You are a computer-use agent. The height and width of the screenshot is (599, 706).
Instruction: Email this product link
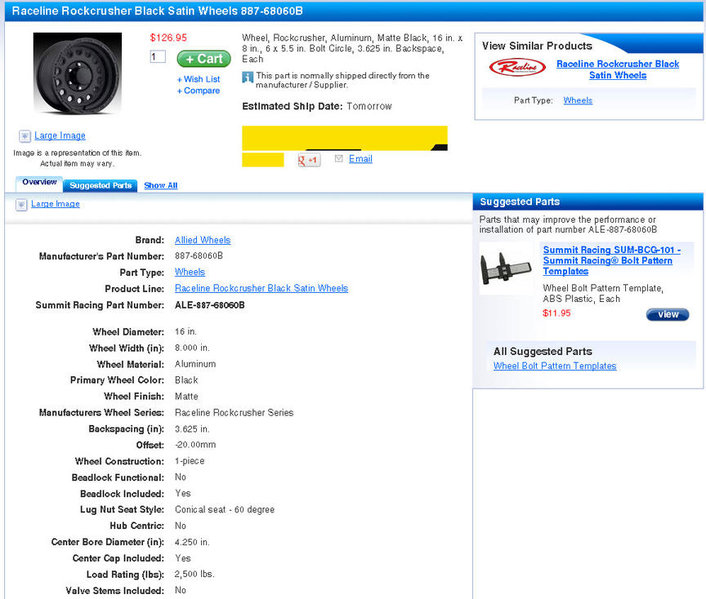361,159
